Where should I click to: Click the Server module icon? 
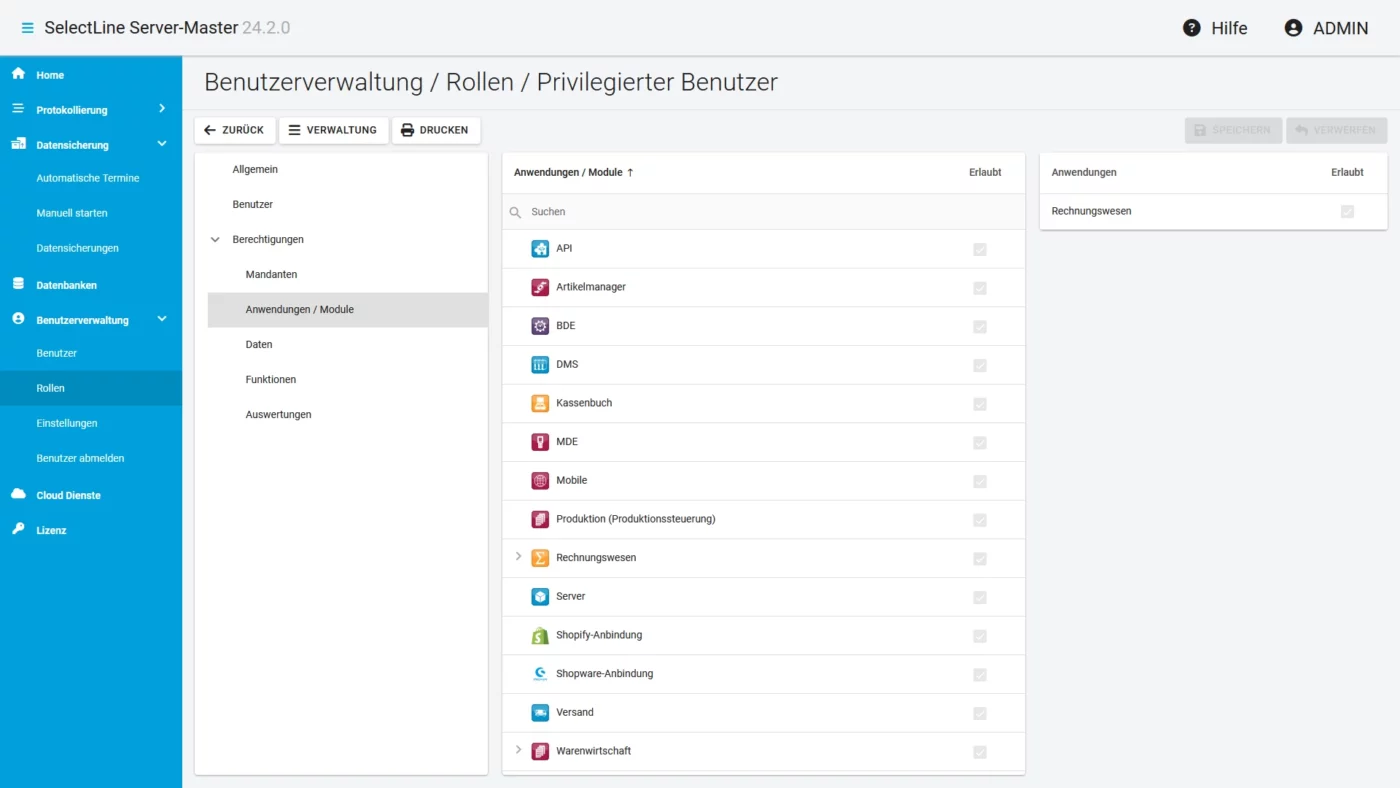[x=540, y=597]
